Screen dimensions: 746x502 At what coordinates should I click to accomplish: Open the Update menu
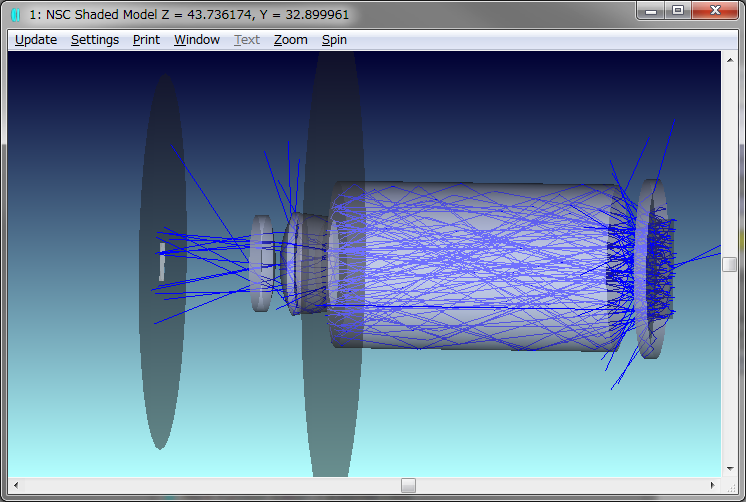click(x=36, y=40)
